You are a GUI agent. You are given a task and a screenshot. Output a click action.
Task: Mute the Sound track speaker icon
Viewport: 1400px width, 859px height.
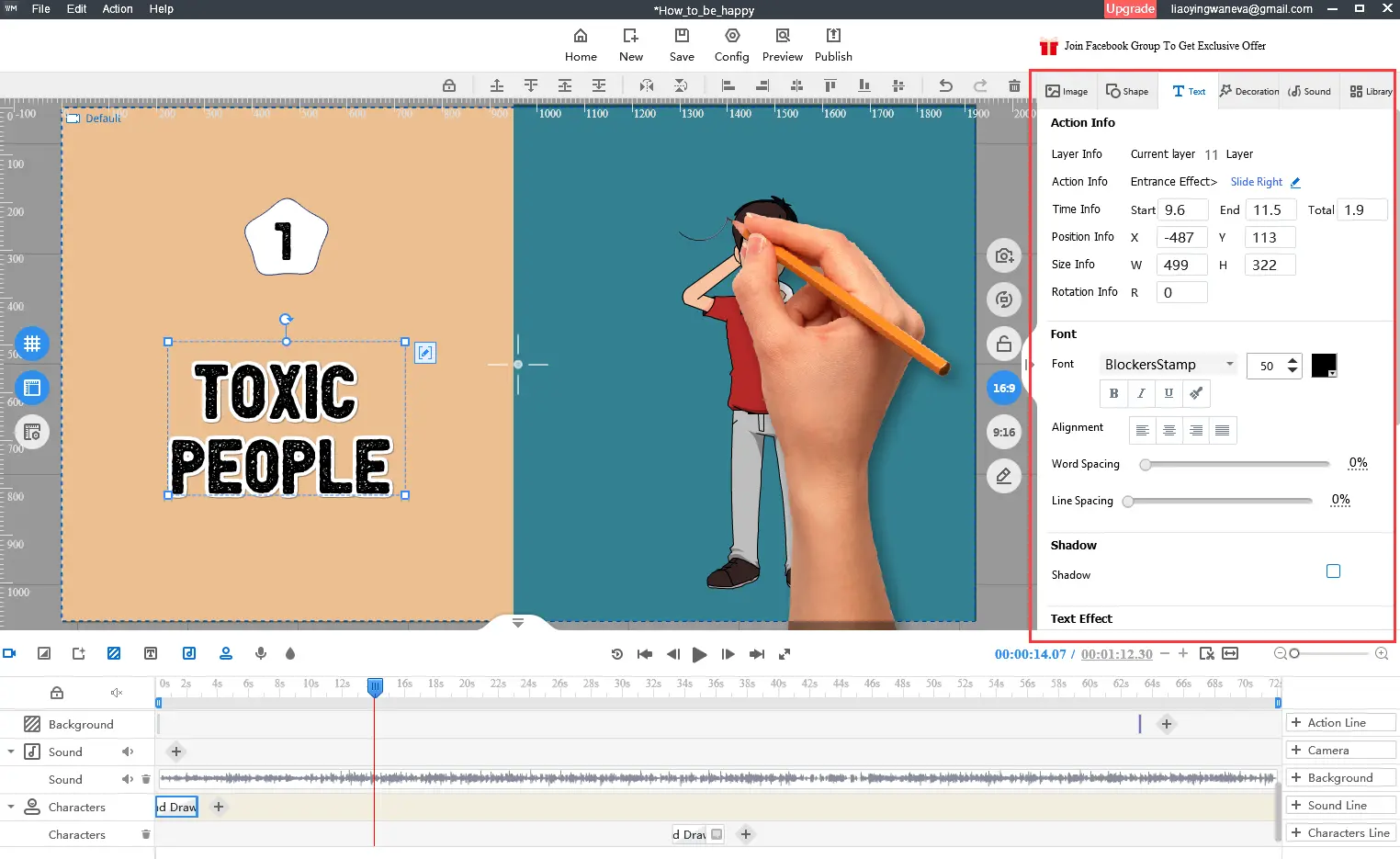point(128,752)
